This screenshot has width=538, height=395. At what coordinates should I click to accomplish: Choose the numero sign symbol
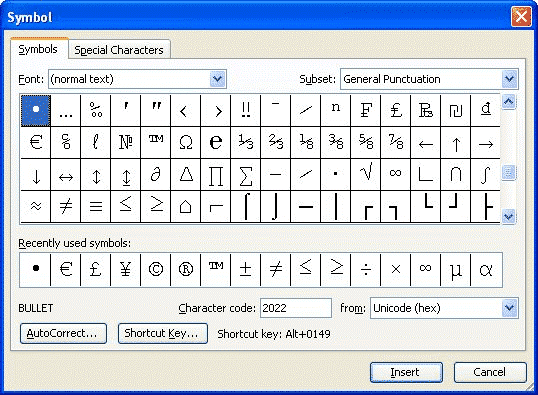pos(126,142)
